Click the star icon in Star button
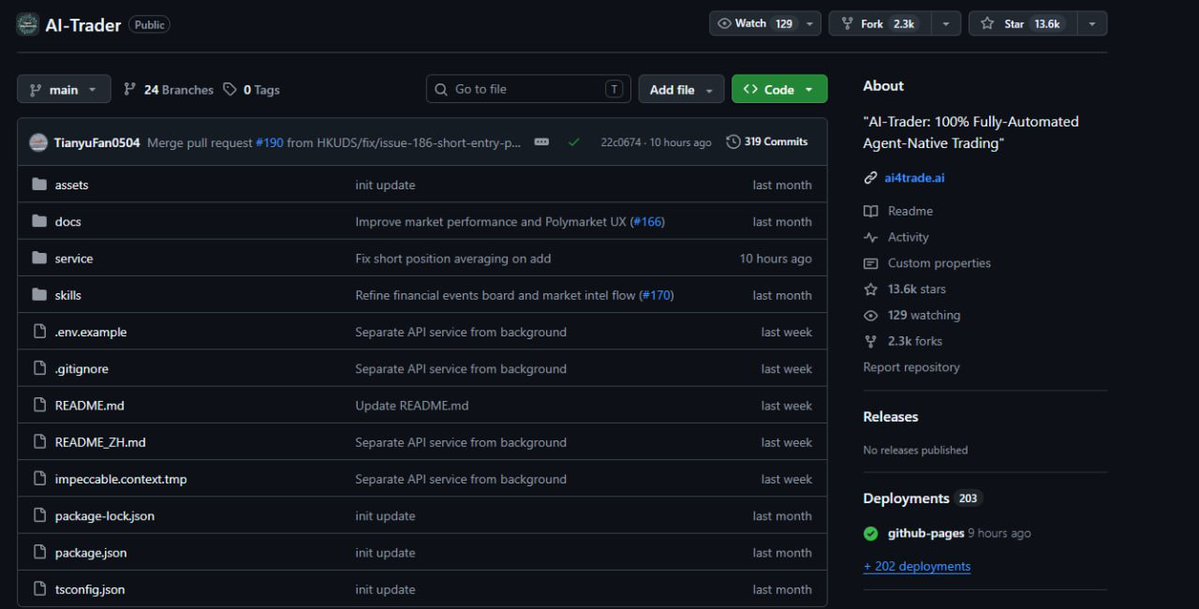The width and height of the screenshot is (1199, 609). [987, 24]
